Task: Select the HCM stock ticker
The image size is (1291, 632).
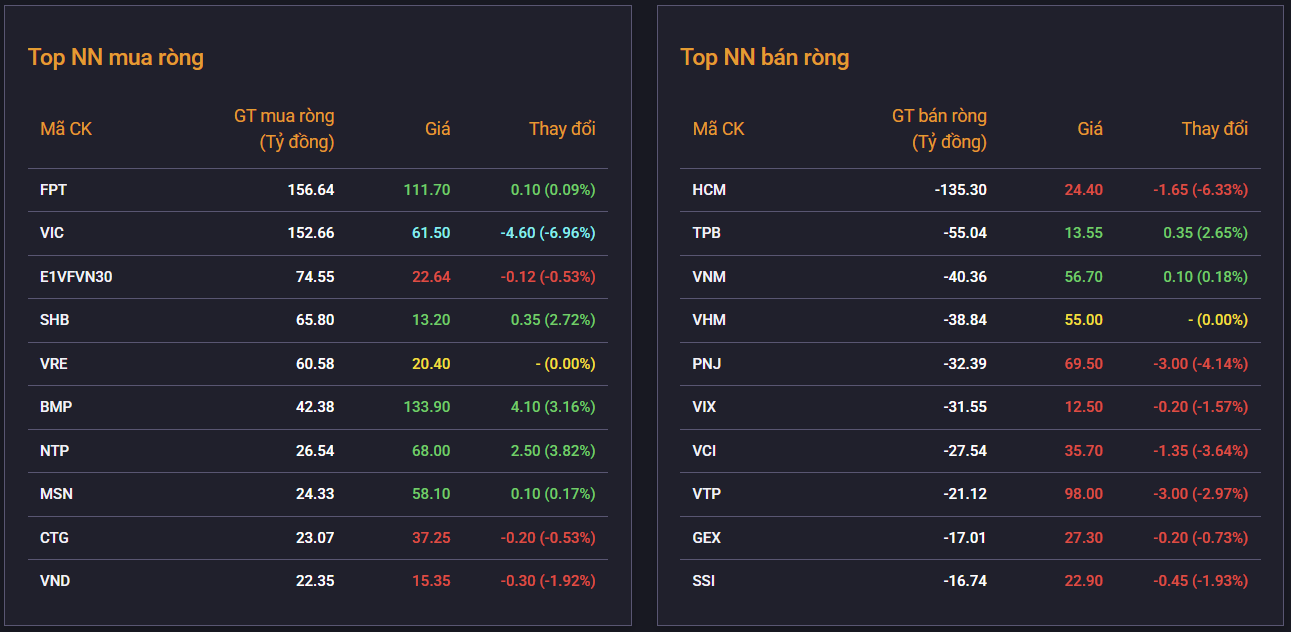Action: (x=709, y=189)
